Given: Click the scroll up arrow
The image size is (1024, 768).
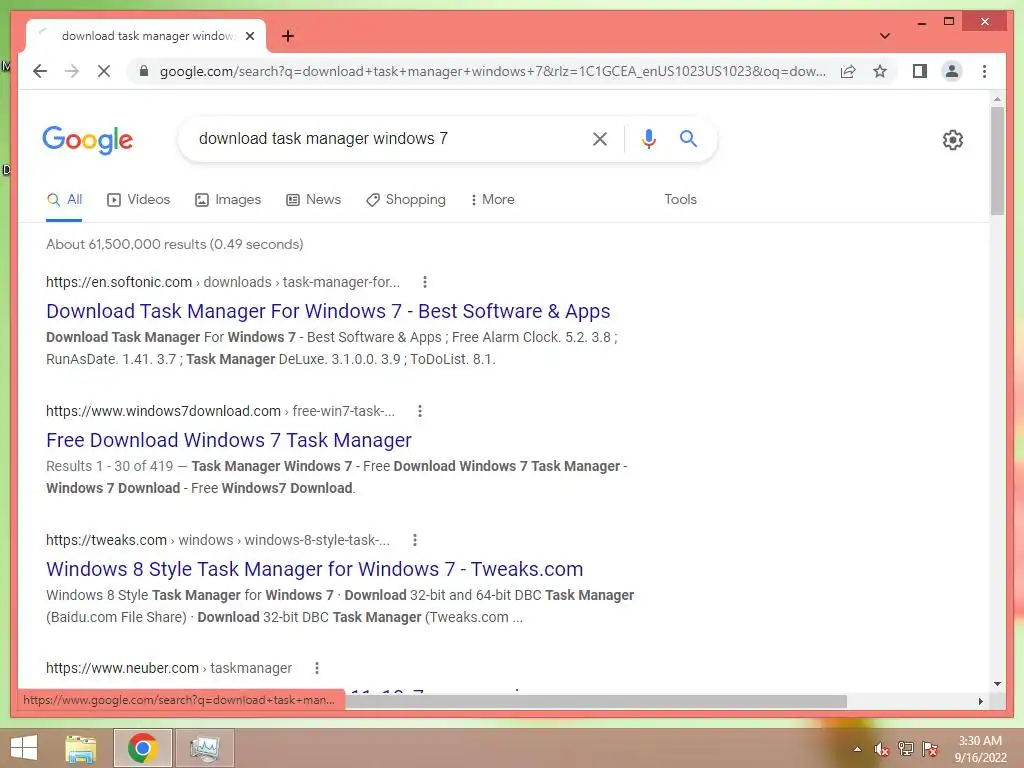Looking at the screenshot, I should [x=997, y=99].
